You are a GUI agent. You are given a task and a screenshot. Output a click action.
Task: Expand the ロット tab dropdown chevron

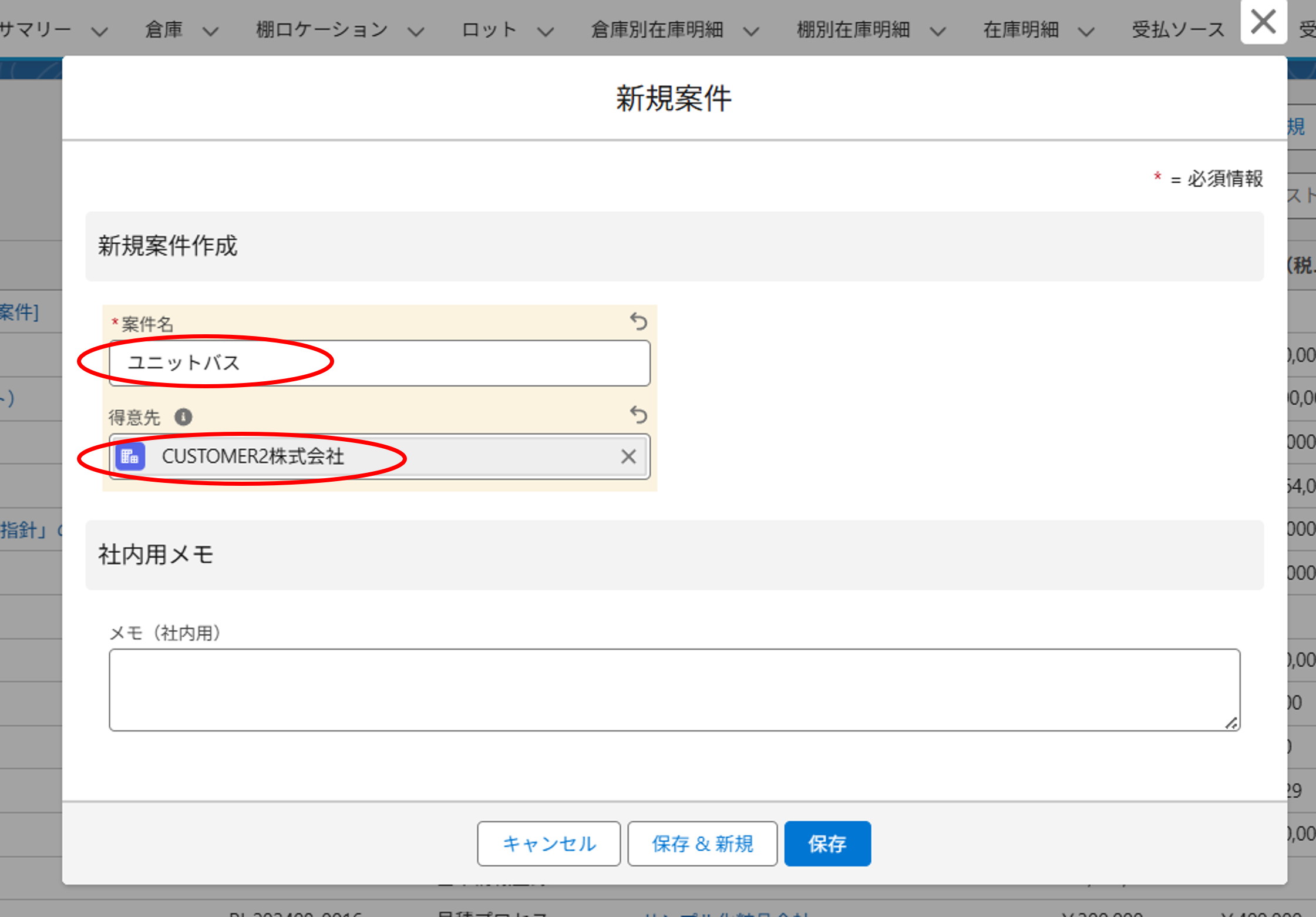(546, 32)
